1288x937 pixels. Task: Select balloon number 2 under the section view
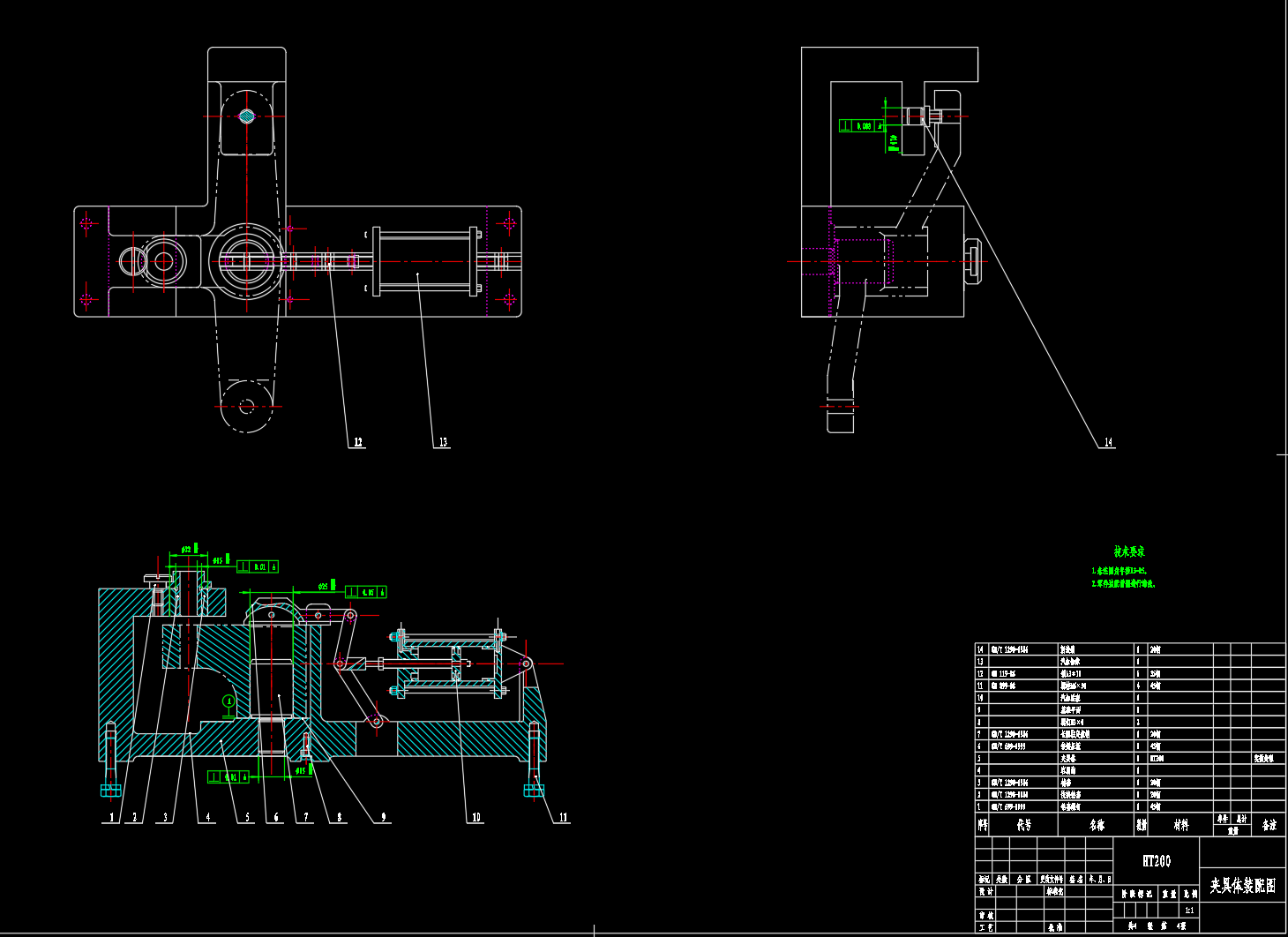(135, 818)
